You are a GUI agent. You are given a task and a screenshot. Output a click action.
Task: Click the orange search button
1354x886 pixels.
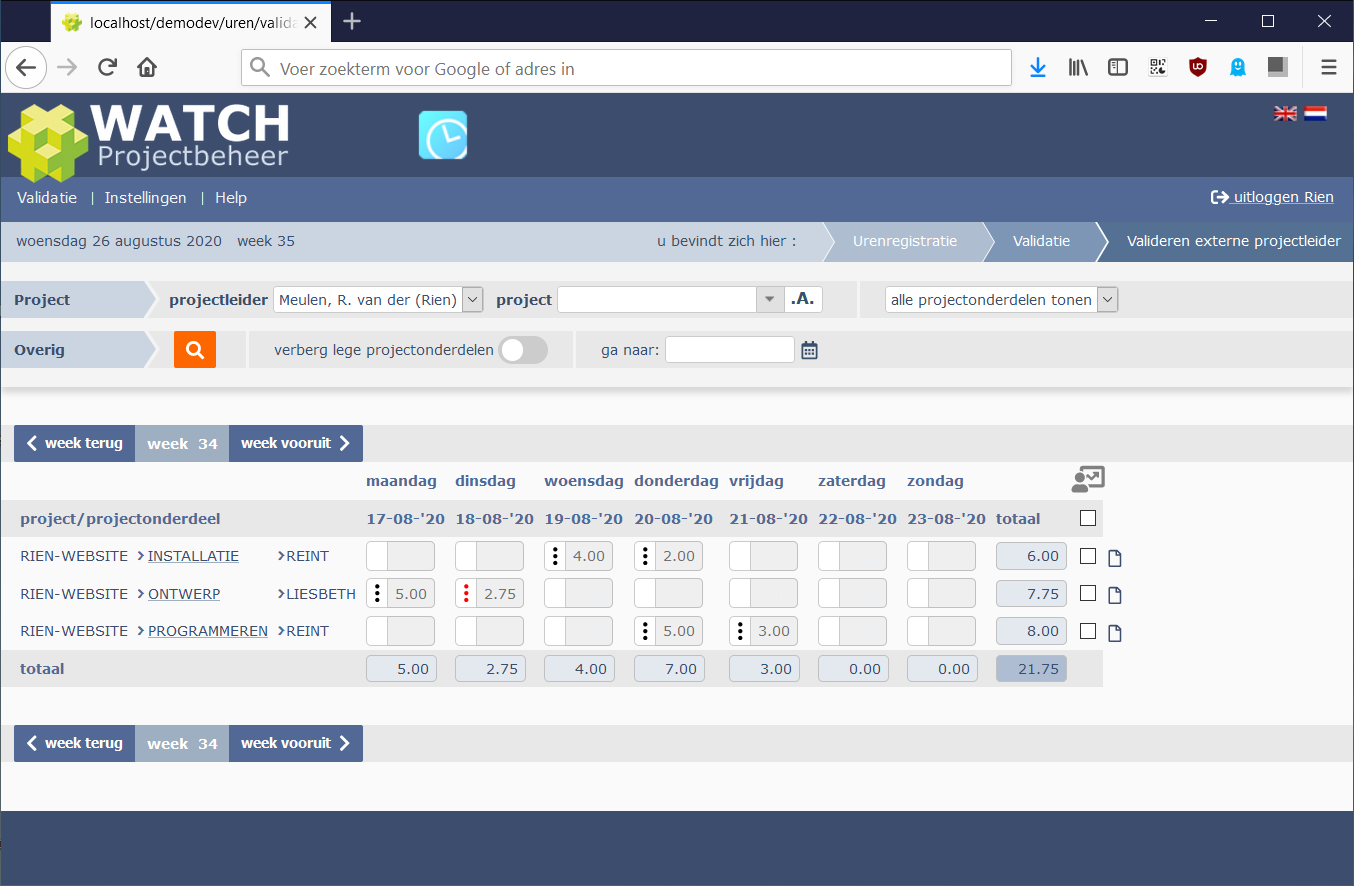click(195, 350)
